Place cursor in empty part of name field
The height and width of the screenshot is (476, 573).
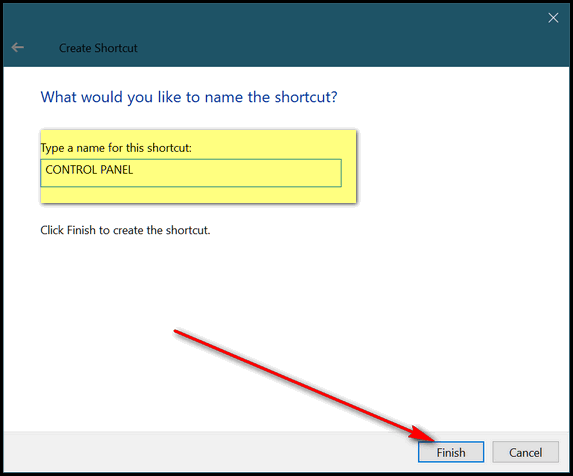238,173
